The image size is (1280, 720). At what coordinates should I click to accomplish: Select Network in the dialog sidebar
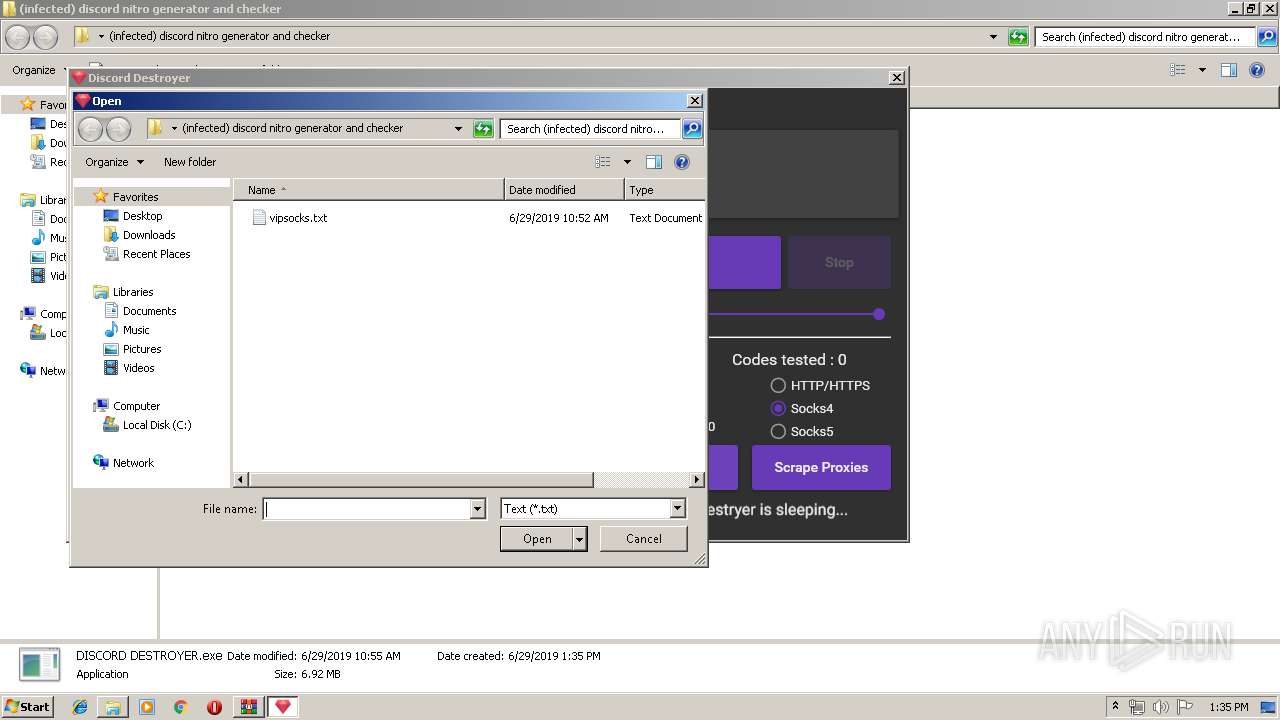133,463
